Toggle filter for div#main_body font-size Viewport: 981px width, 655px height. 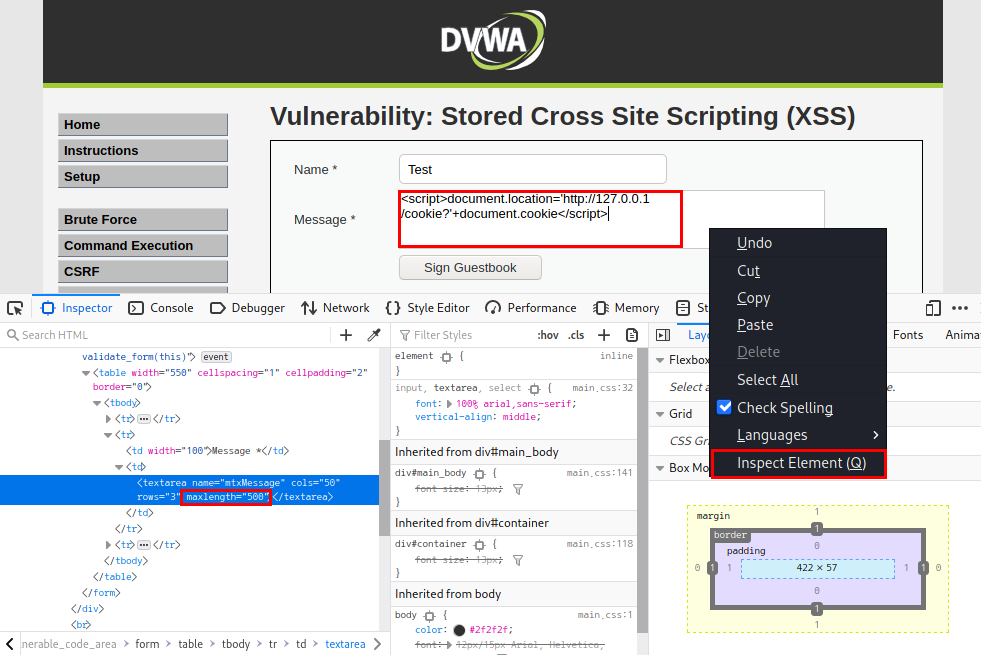click(518, 489)
